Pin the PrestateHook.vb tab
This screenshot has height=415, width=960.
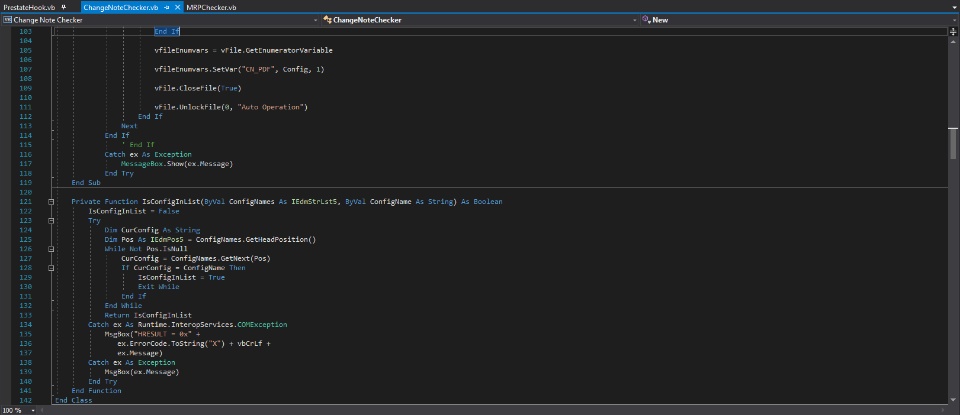point(63,6)
